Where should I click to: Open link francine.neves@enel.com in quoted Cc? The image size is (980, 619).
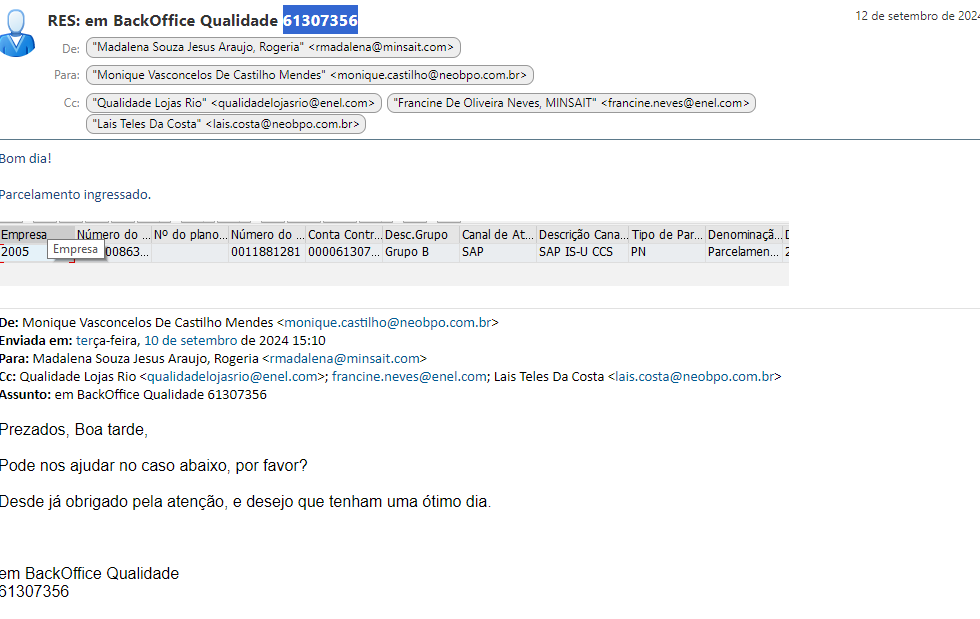[409, 376]
